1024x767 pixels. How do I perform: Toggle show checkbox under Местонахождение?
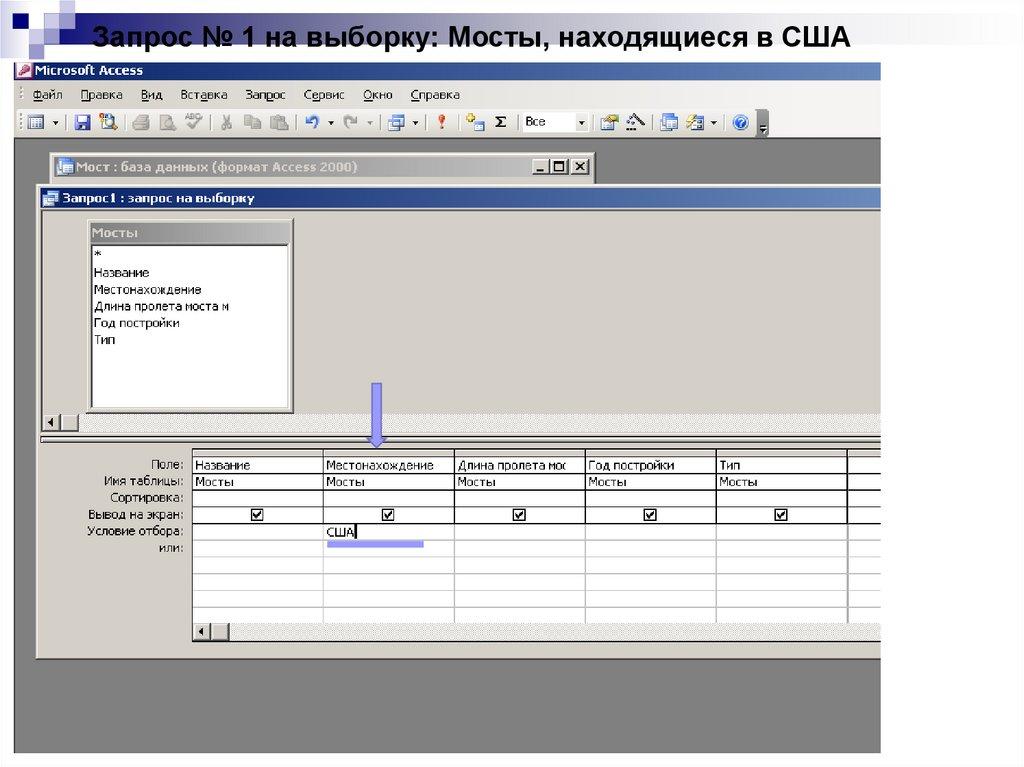point(388,515)
